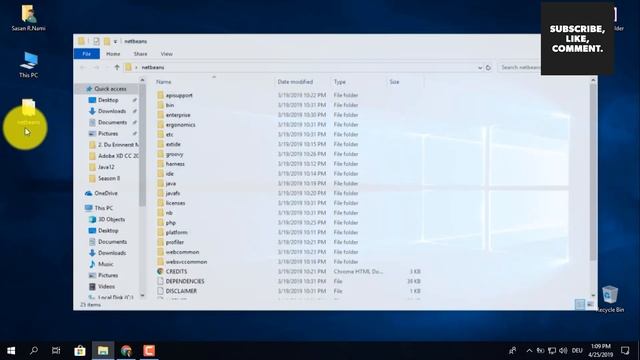Select the DISCLAIMER file icon
Image resolution: width=640 pixels, height=360 pixels.
point(160,291)
